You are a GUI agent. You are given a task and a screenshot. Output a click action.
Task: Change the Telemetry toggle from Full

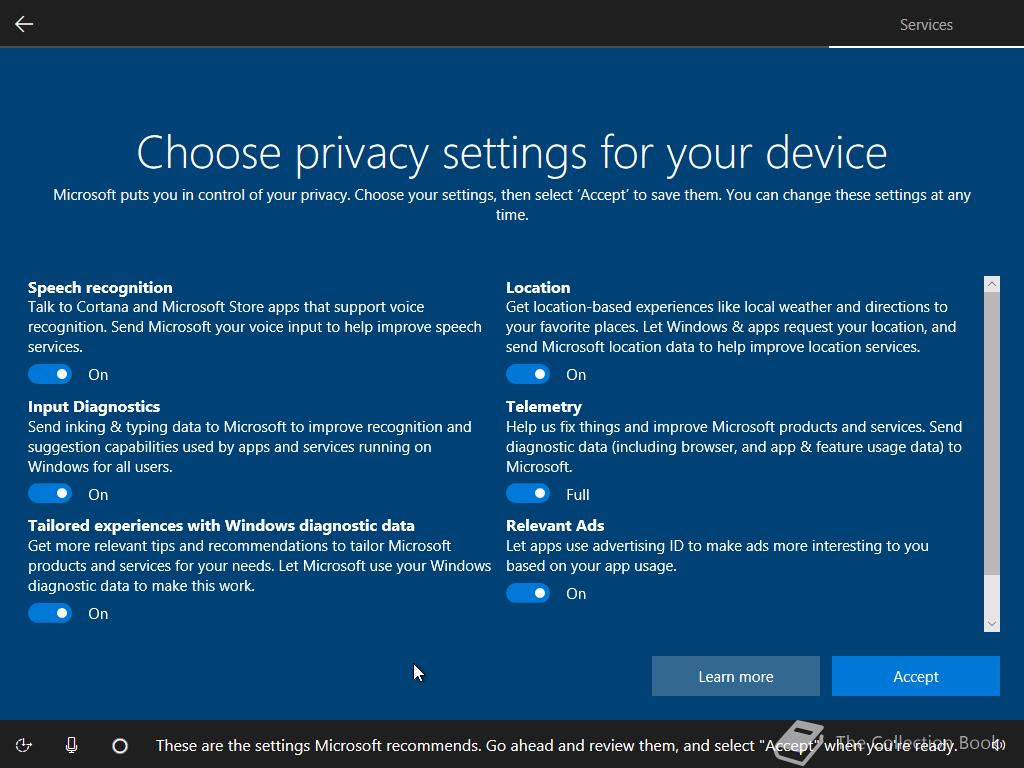coord(528,494)
